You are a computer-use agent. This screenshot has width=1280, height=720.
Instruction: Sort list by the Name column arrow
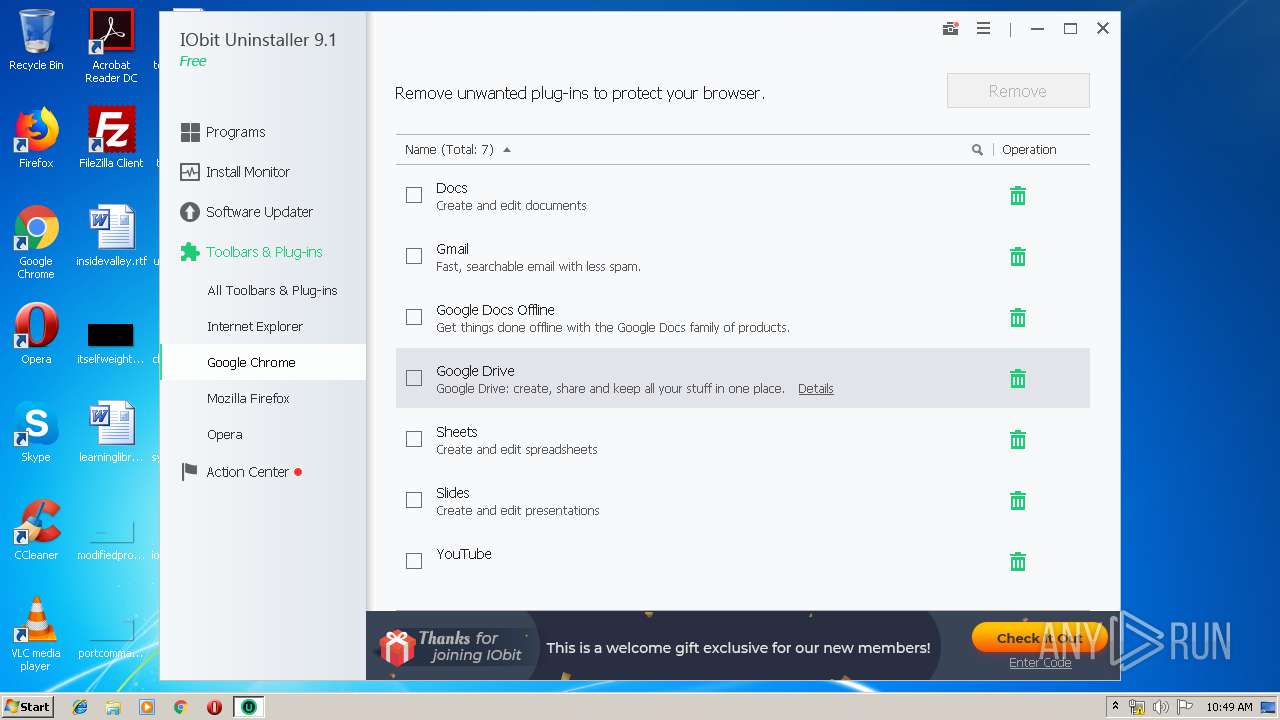tap(507, 150)
